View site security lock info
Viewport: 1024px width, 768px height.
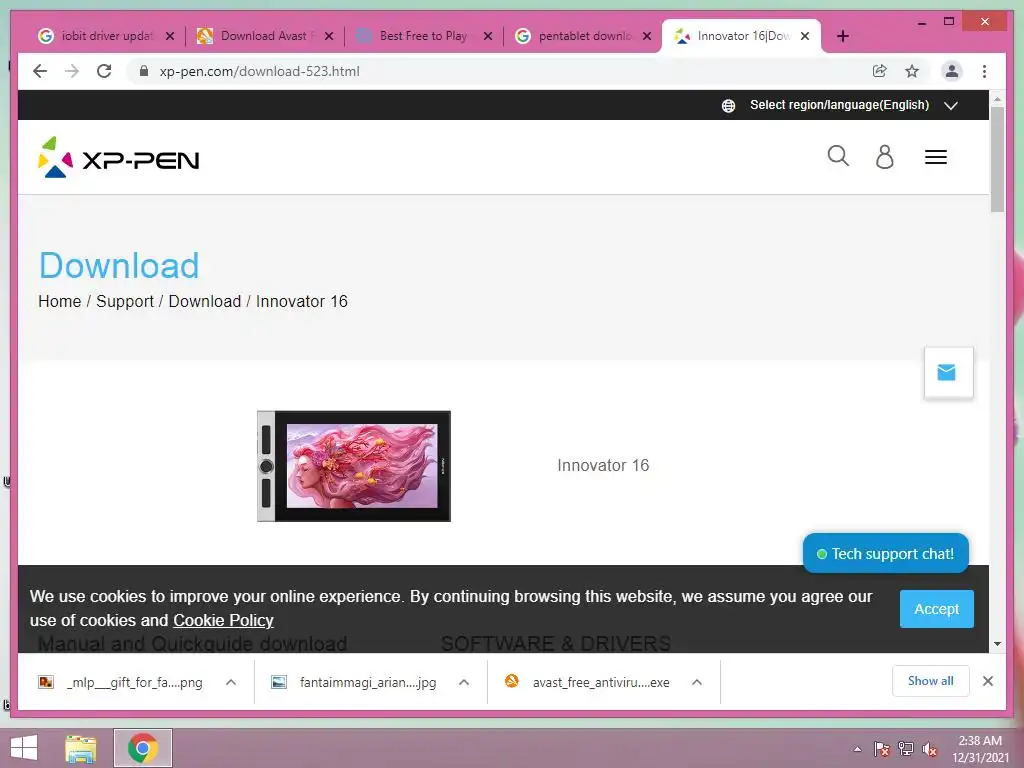click(144, 71)
